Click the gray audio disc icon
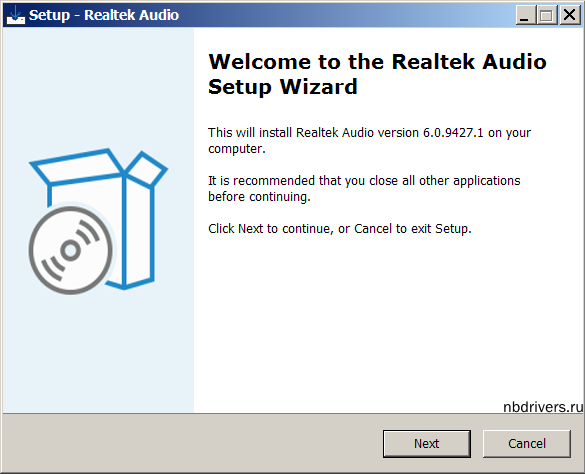 [x=71, y=250]
